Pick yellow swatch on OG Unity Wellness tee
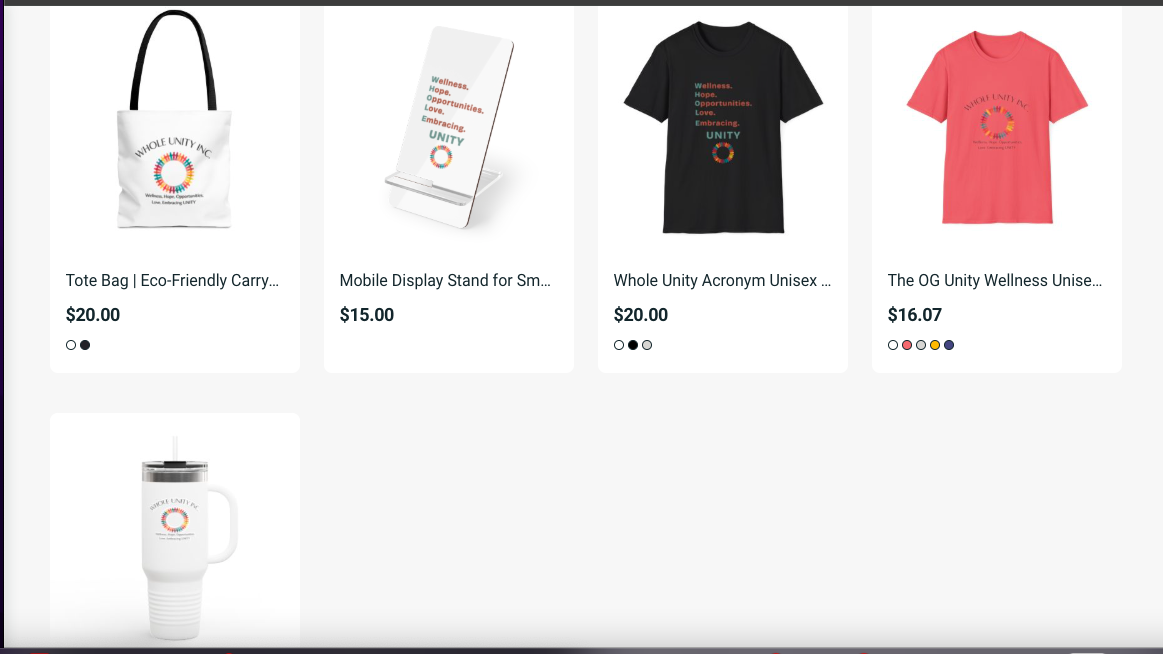The width and height of the screenshot is (1163, 654). (x=935, y=345)
